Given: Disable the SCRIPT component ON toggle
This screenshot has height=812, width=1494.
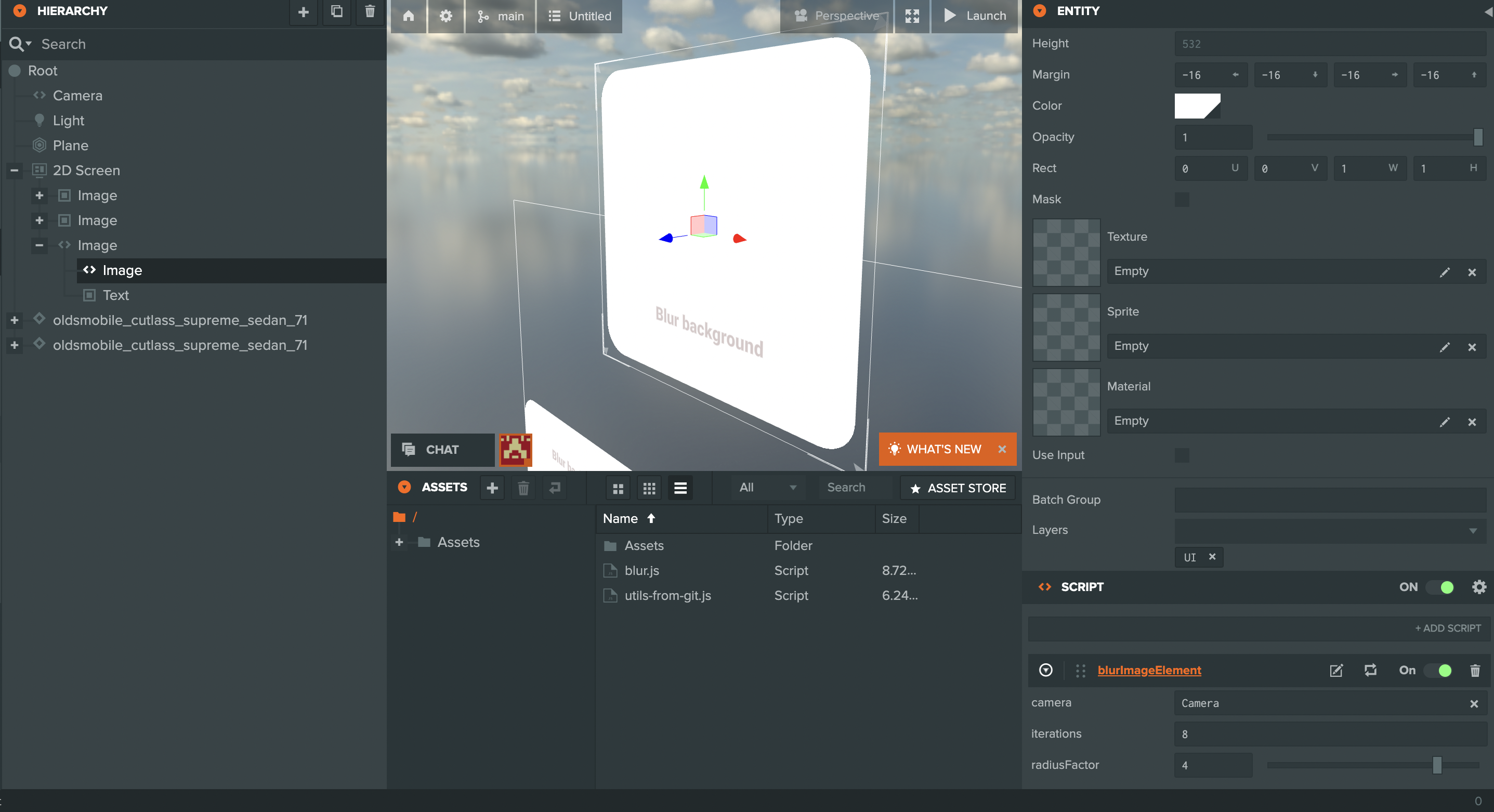Looking at the screenshot, I should (1442, 586).
